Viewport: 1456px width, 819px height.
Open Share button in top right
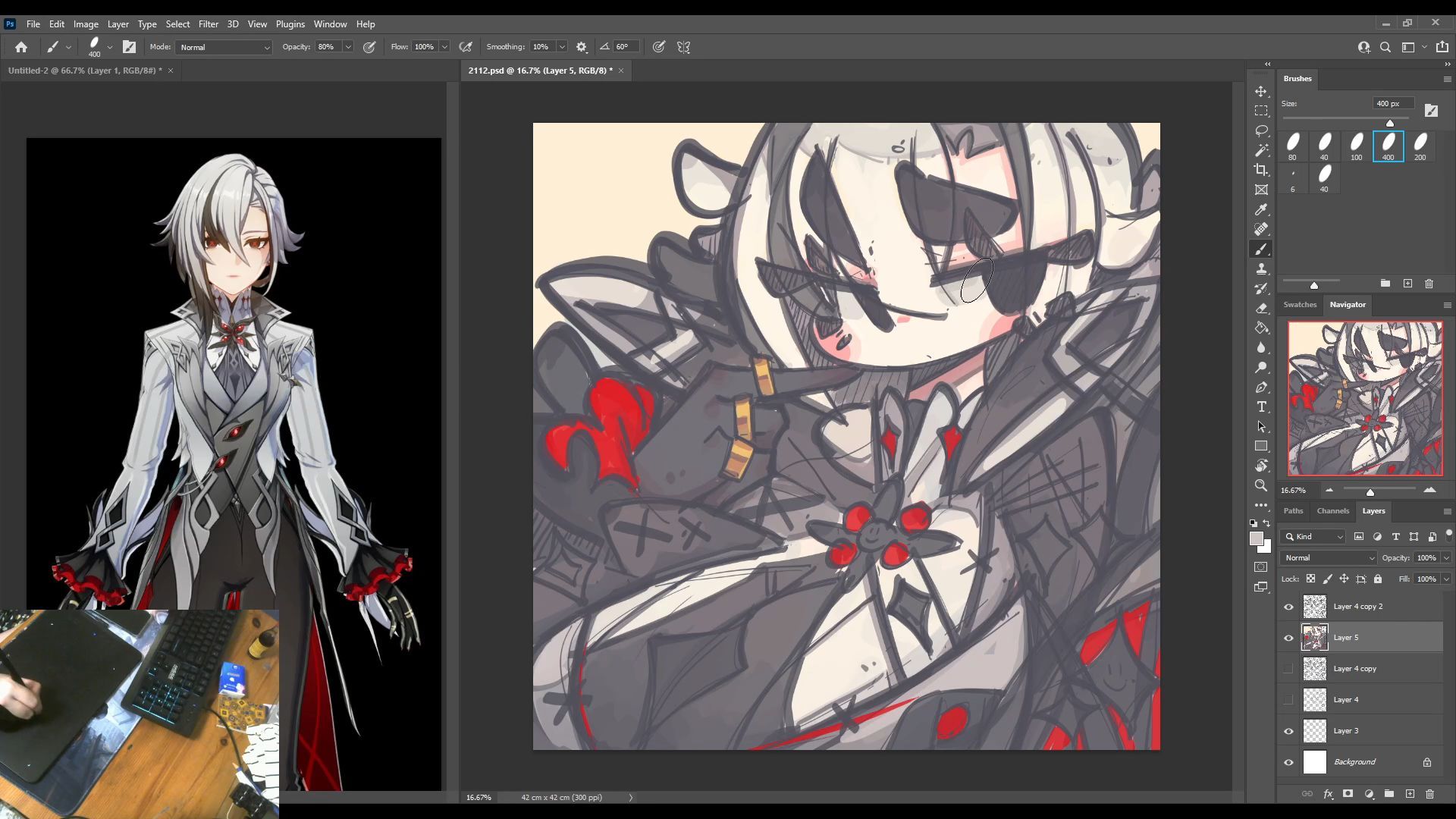1442,47
